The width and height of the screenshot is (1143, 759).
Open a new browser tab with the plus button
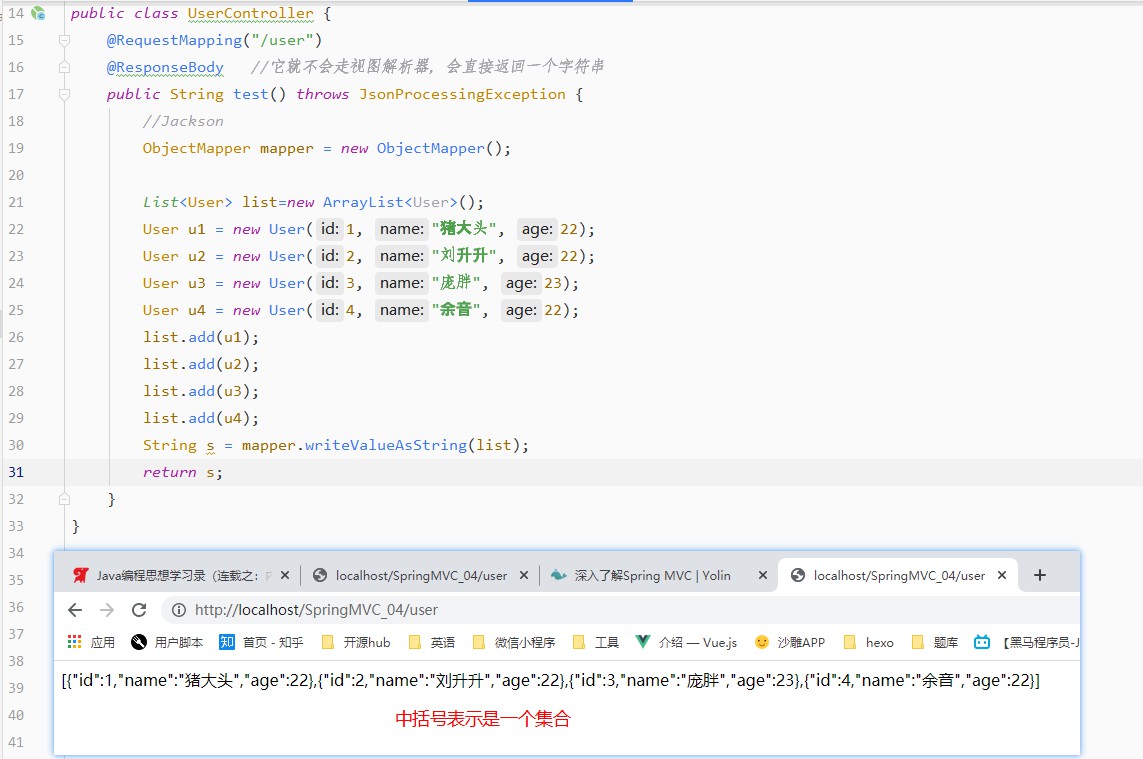coord(1039,575)
